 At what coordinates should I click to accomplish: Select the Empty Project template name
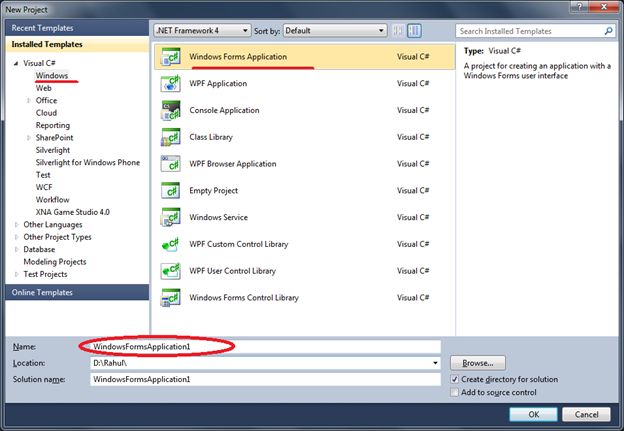coord(213,191)
